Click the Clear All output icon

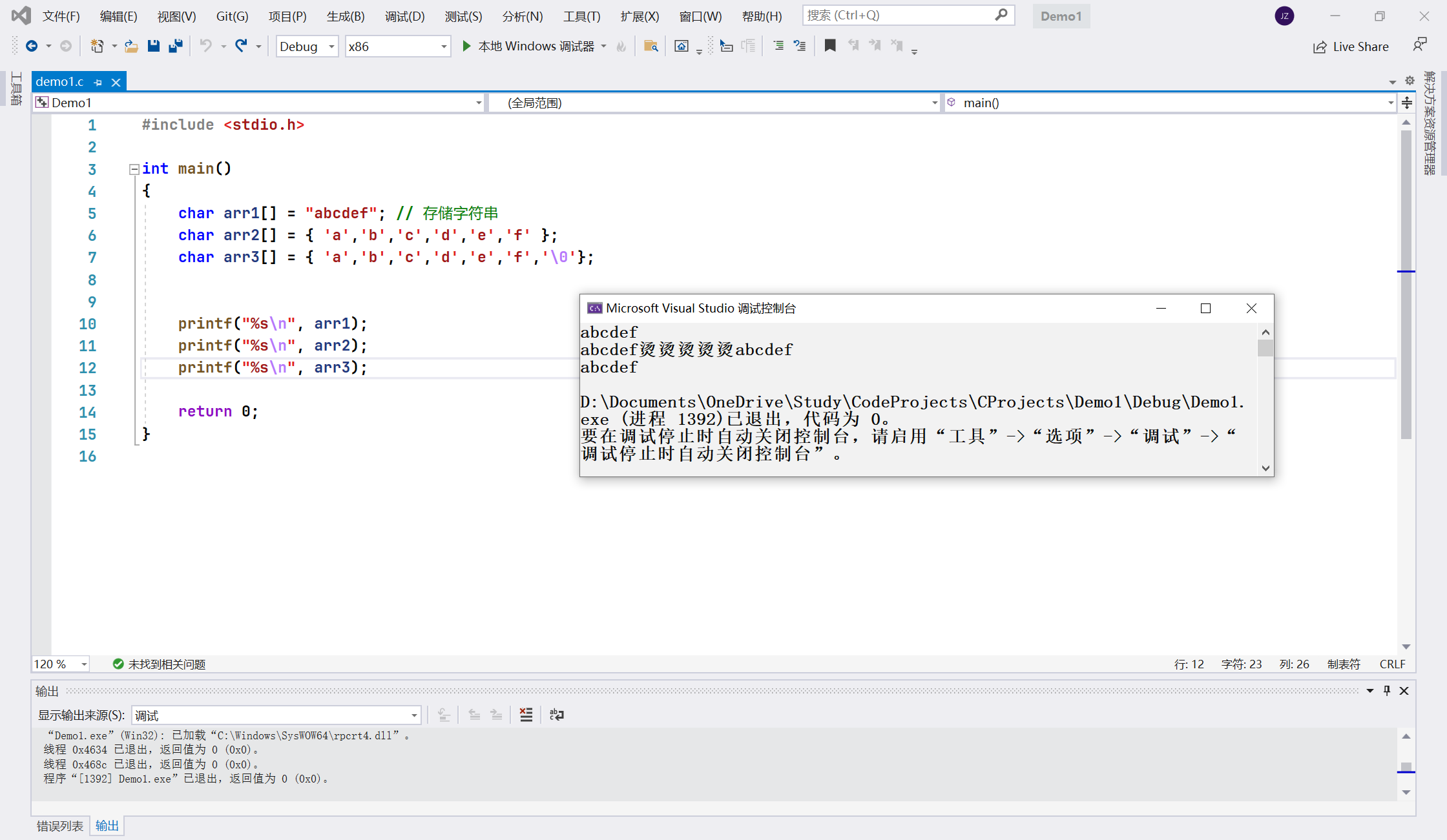click(526, 715)
